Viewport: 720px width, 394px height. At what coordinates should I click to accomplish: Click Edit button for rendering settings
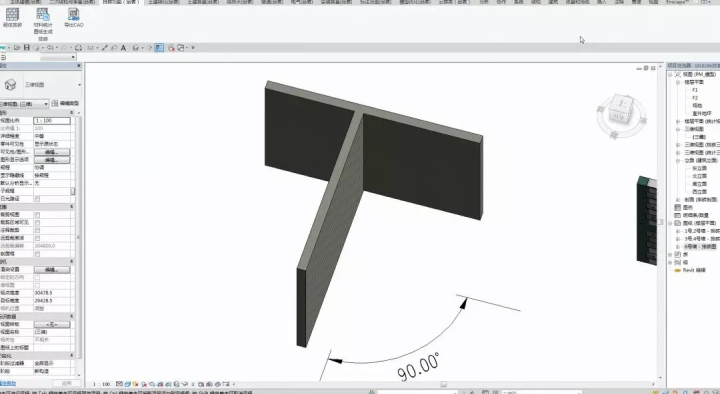51,270
